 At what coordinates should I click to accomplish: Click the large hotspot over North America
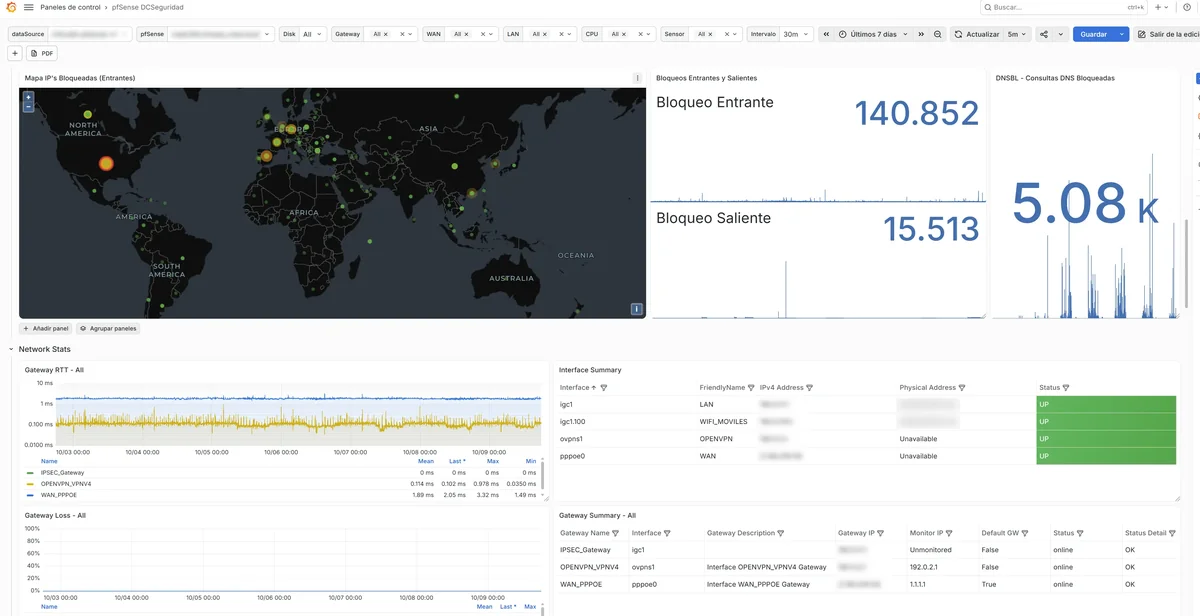106,164
